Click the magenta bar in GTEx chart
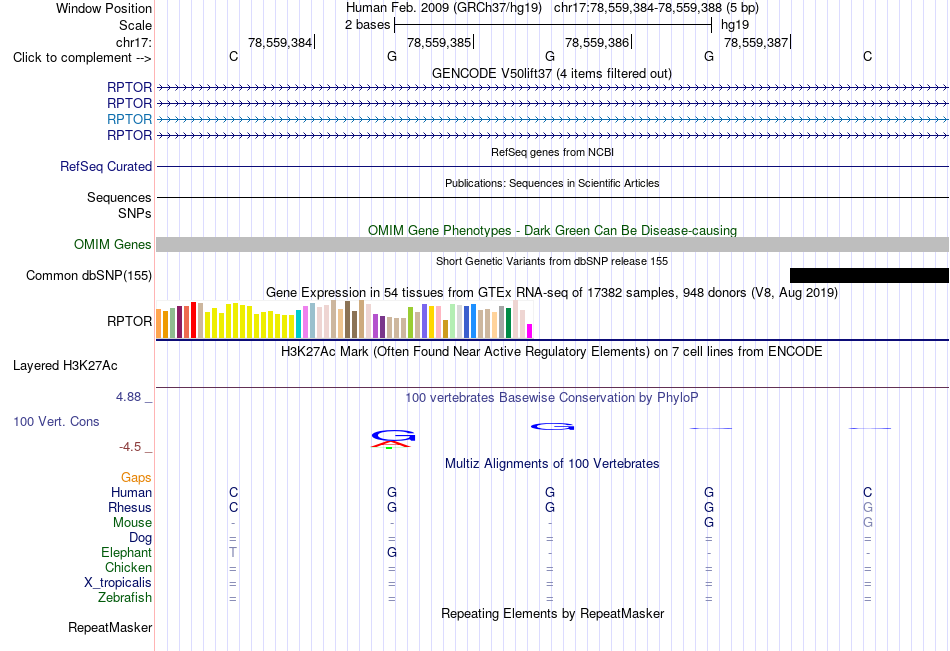Screen dimensions: 950x651 pyautogui.click(x=530, y=331)
